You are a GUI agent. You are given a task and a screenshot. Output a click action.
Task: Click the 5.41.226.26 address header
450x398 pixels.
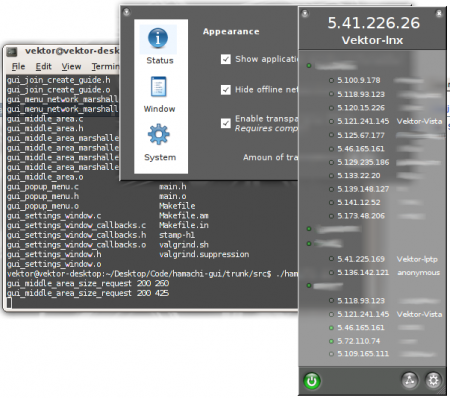coord(373,23)
